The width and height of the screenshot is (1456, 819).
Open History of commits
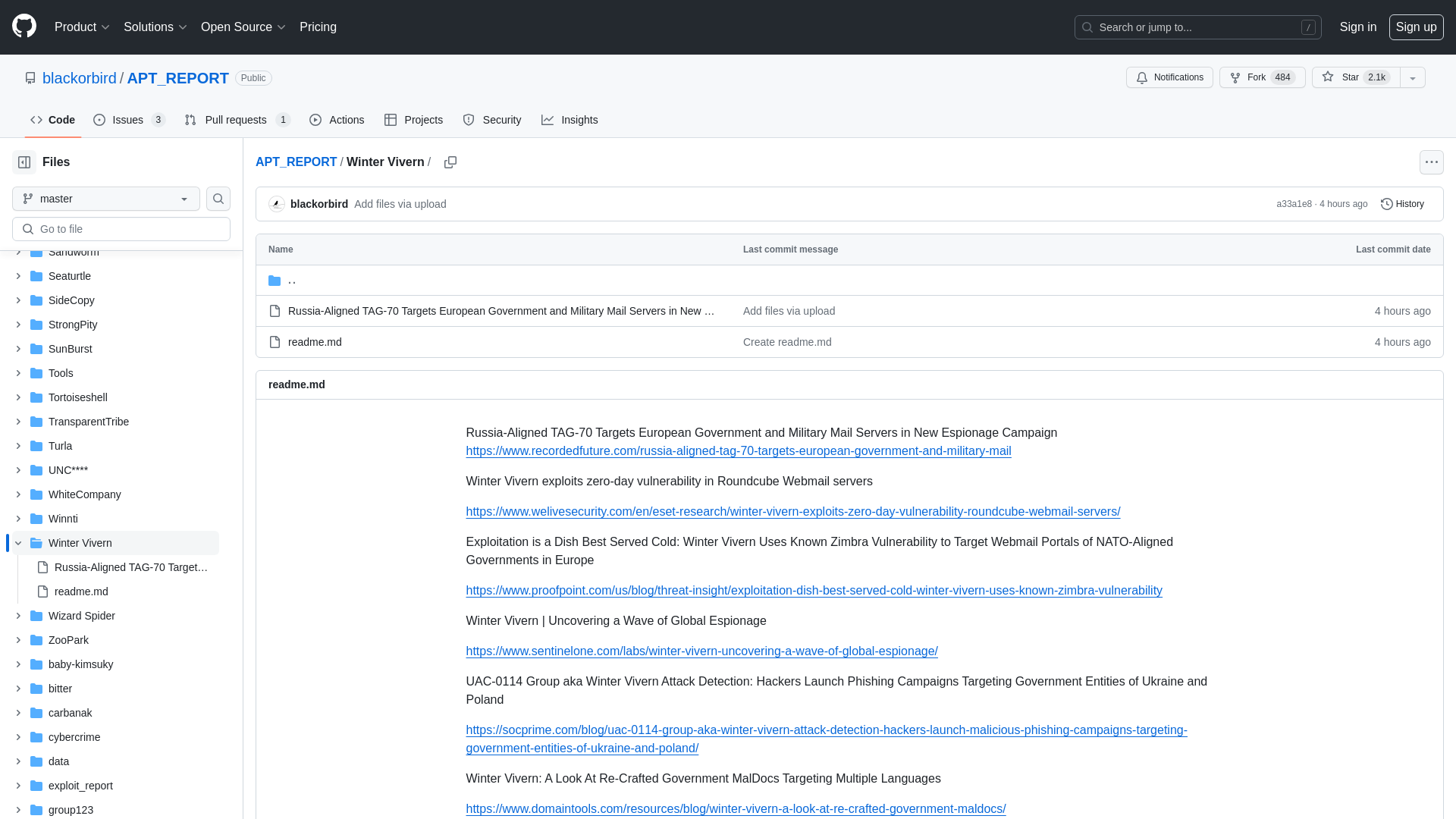click(x=1403, y=204)
